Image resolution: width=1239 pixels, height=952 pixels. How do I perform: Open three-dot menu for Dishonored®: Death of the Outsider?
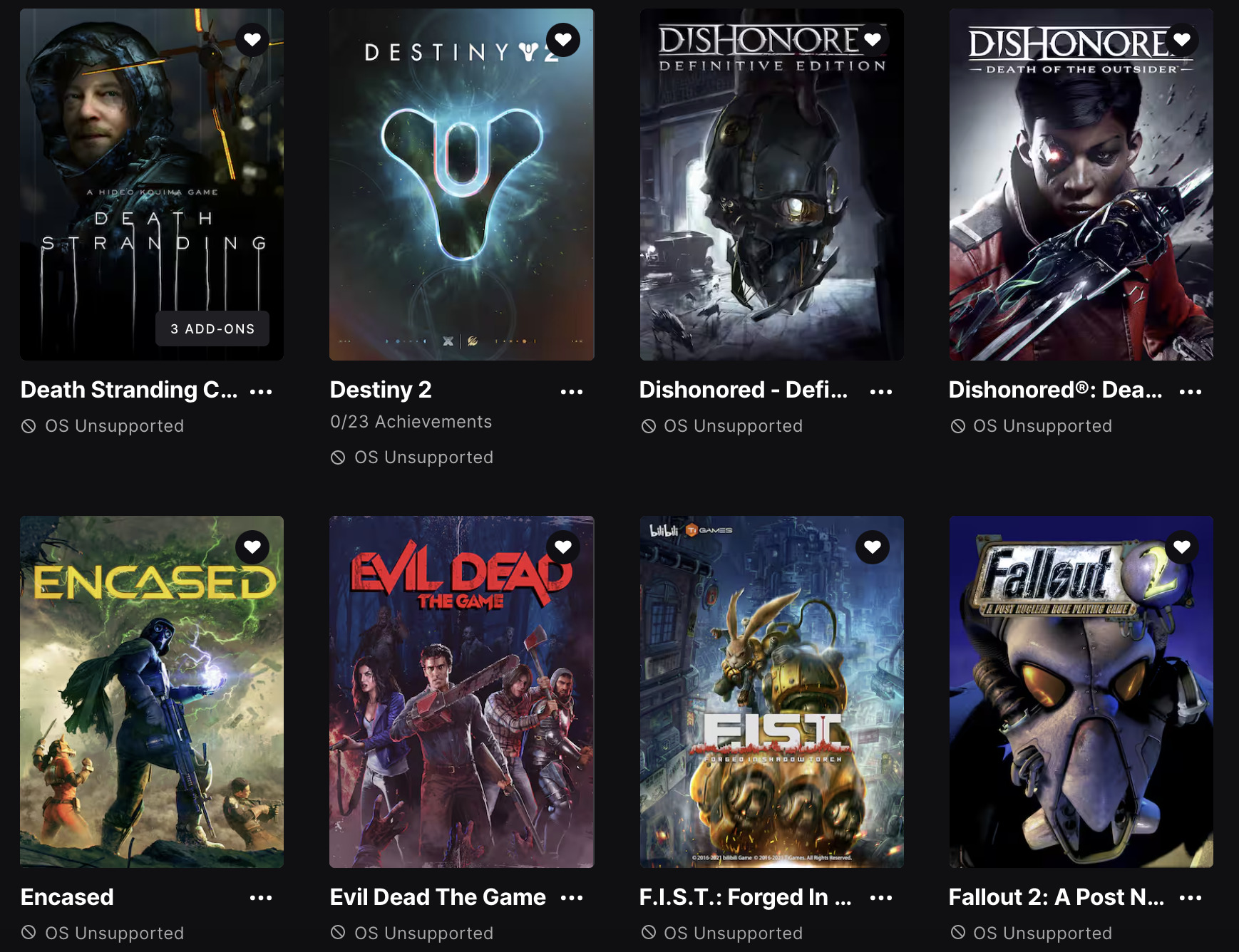(1191, 391)
